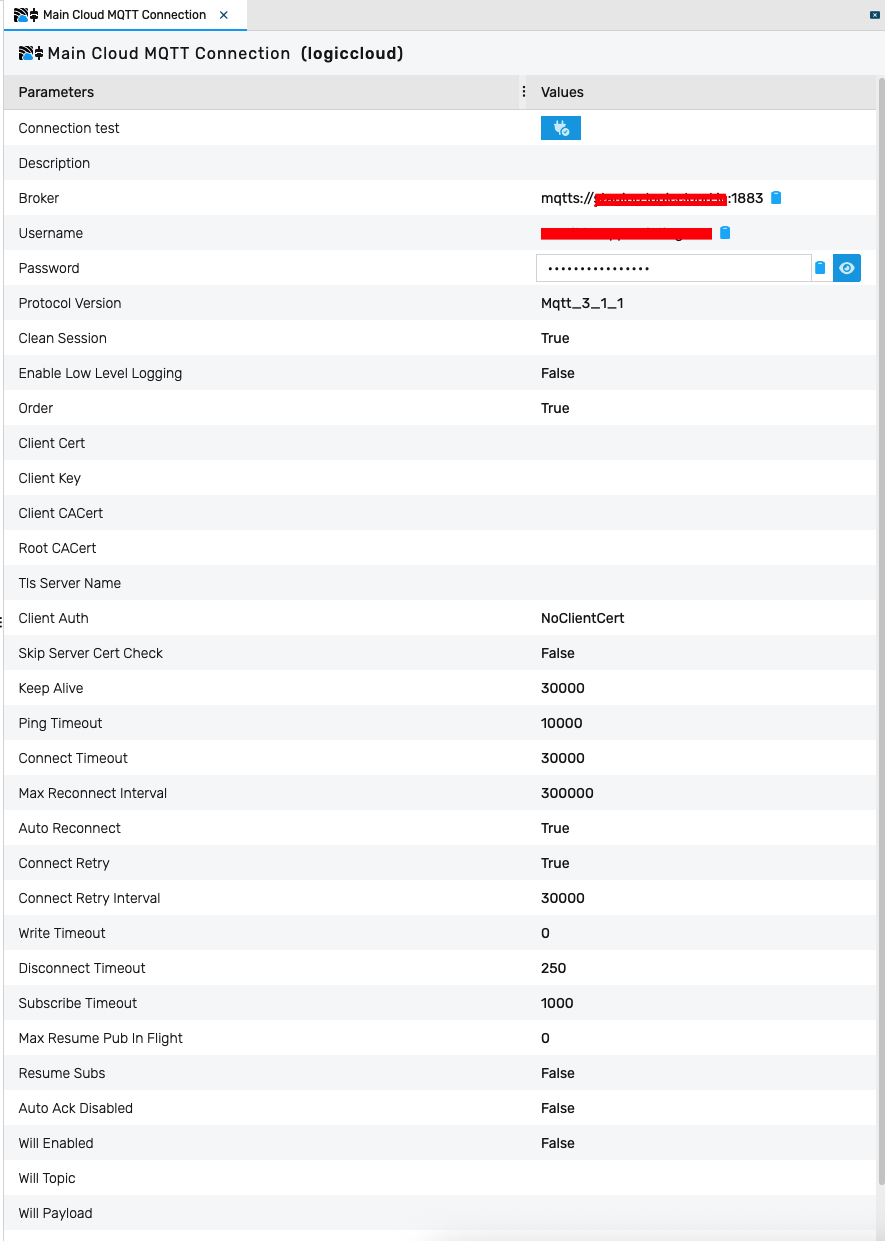885x1241 pixels.
Task: Open the Client Auth dropdown
Action: click(x=583, y=617)
